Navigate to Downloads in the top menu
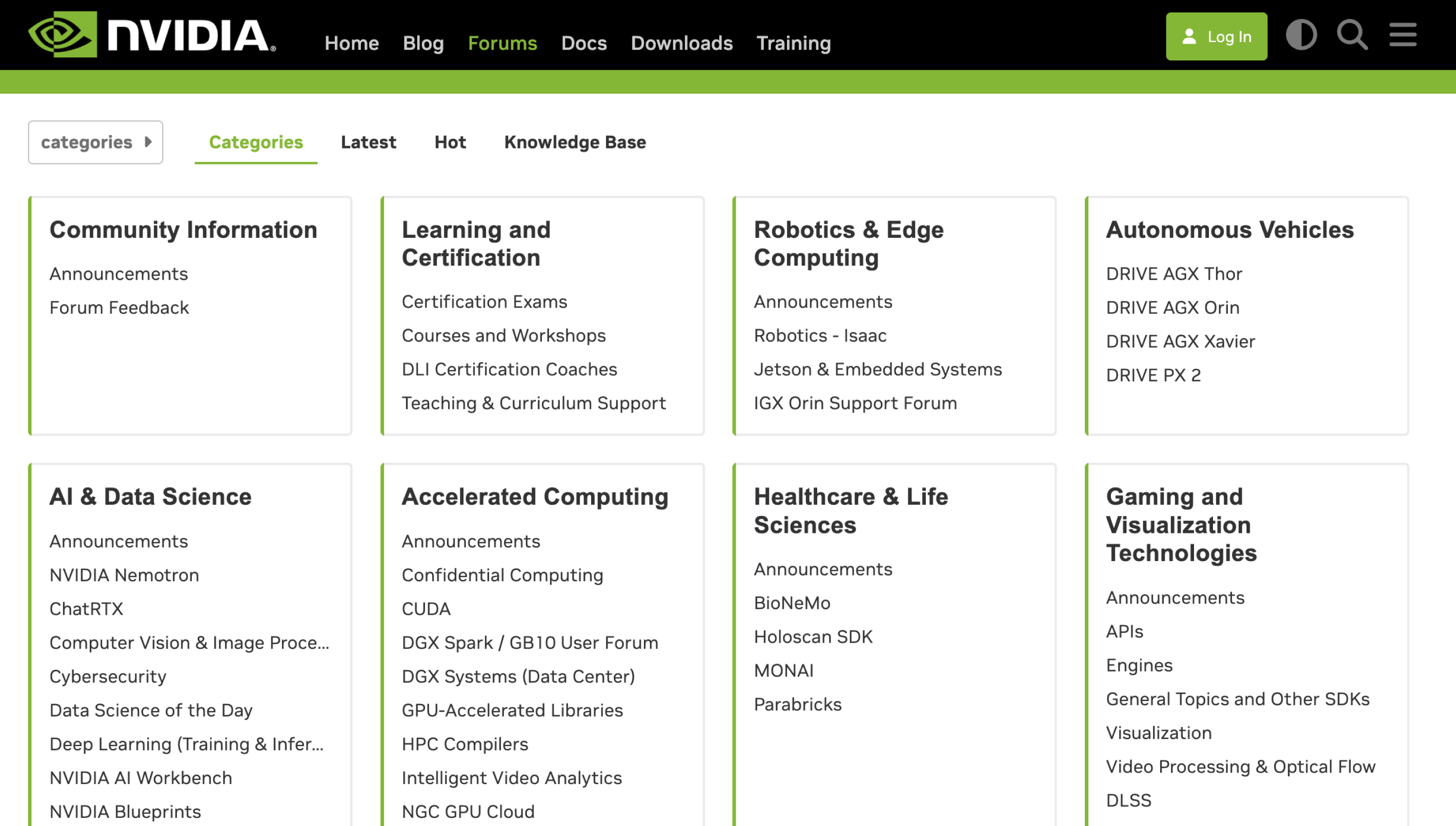Image resolution: width=1456 pixels, height=826 pixels. tap(681, 43)
